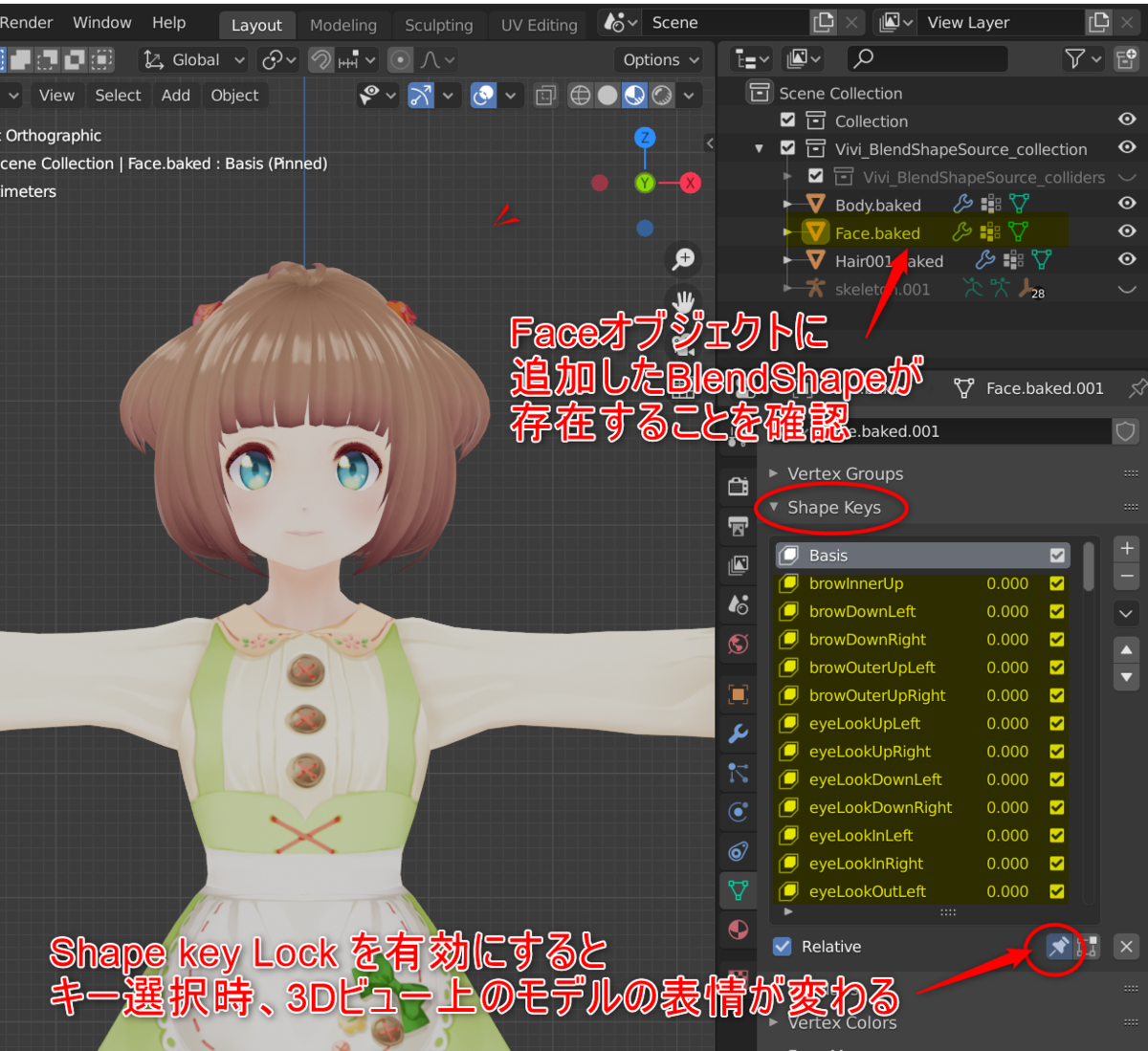This screenshot has width=1148, height=1051.
Task: Open the Object menu in 3D viewport
Action: (x=234, y=95)
